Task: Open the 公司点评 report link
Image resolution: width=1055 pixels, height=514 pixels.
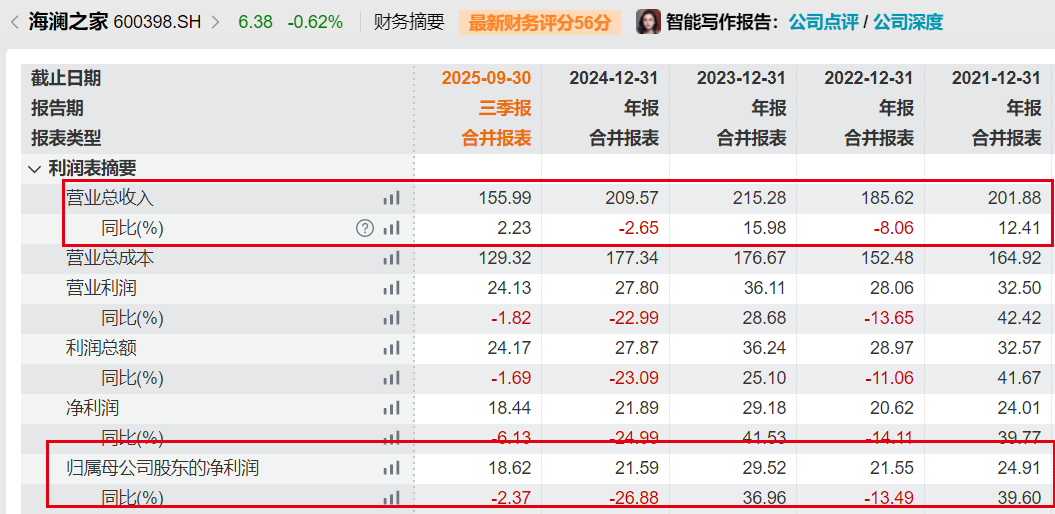Action: pos(822,22)
